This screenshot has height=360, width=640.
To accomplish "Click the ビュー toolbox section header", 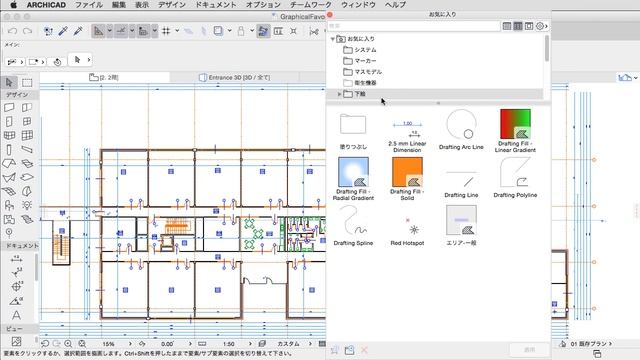I will click(x=20, y=328).
